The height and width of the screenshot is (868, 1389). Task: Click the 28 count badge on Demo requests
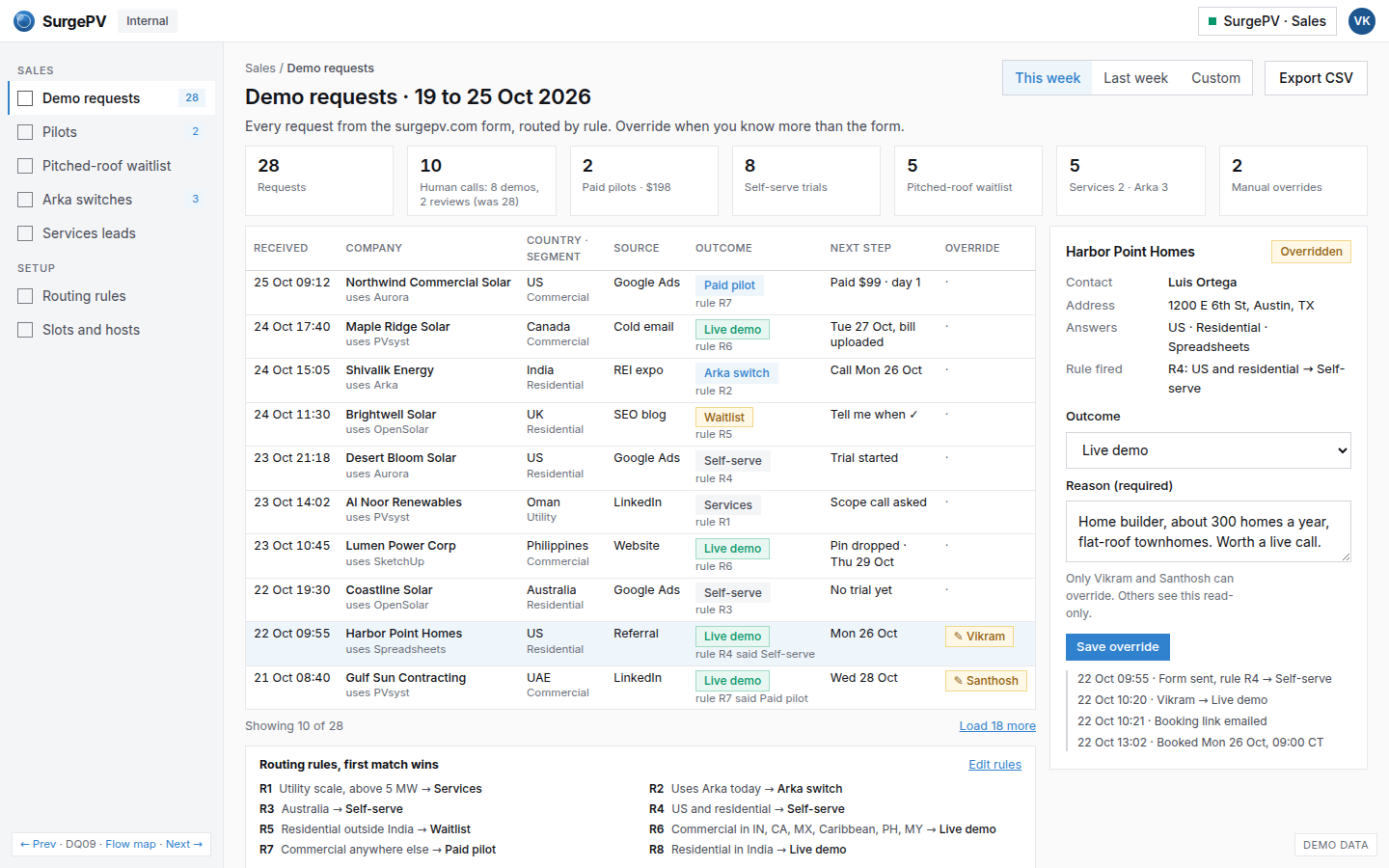coord(192,98)
